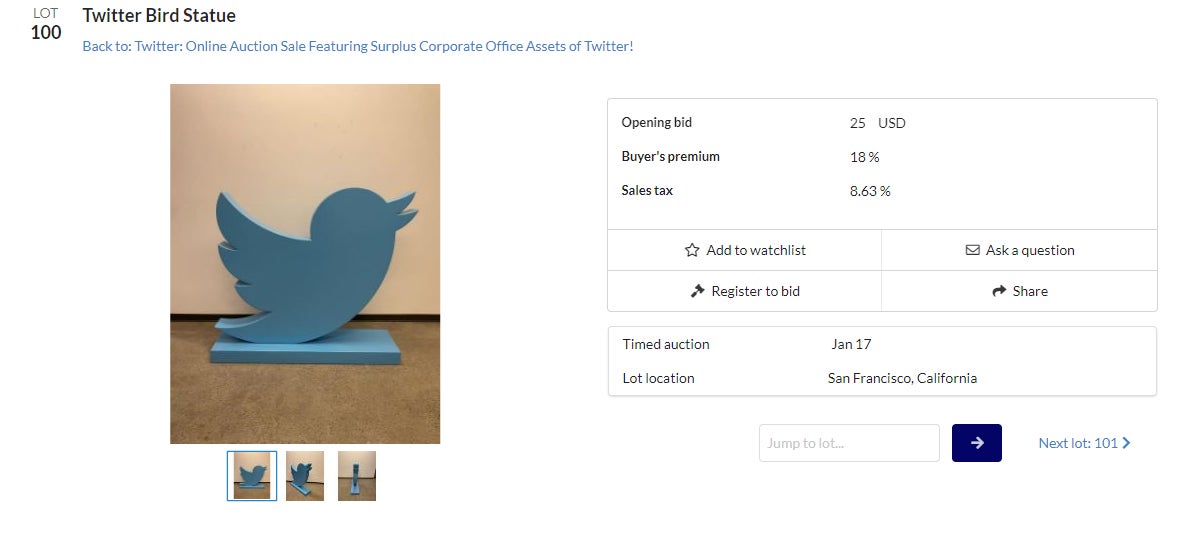
Task: Open Next lot: 101 link
Action: pyautogui.click(x=1078, y=443)
